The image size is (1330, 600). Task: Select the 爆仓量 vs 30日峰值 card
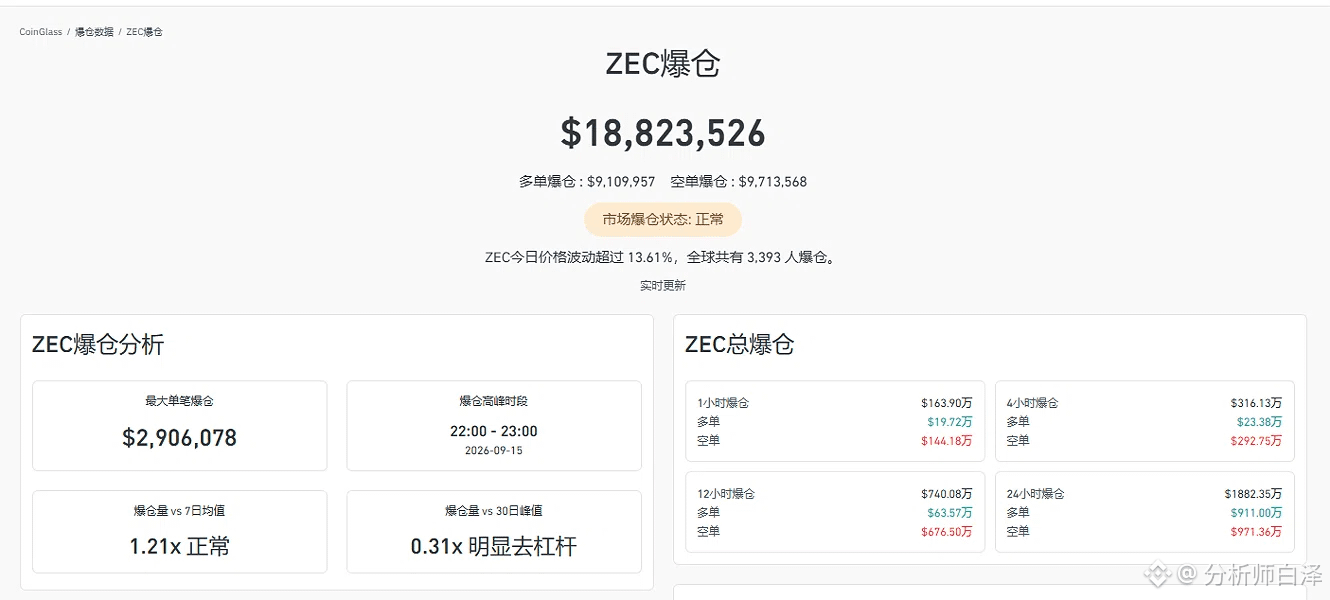coord(494,532)
